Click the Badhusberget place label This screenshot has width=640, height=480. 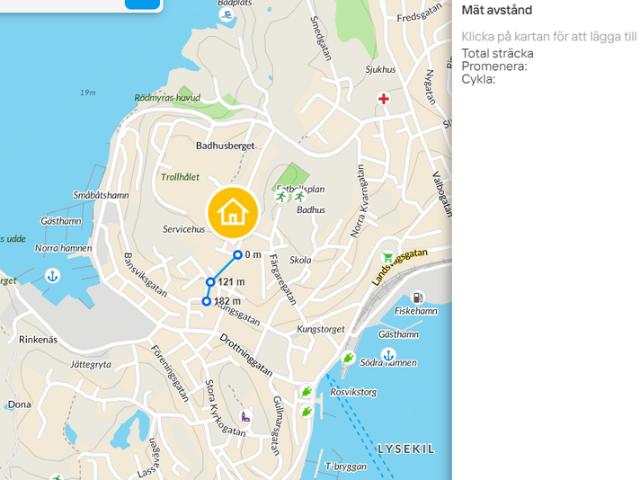pyautogui.click(x=225, y=146)
